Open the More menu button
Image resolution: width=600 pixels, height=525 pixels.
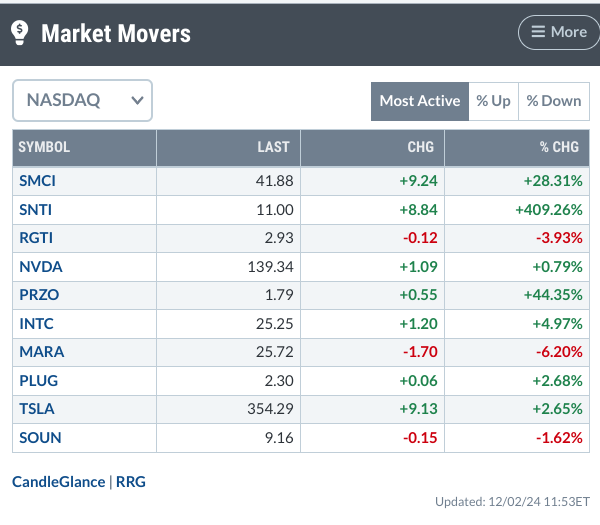click(559, 33)
